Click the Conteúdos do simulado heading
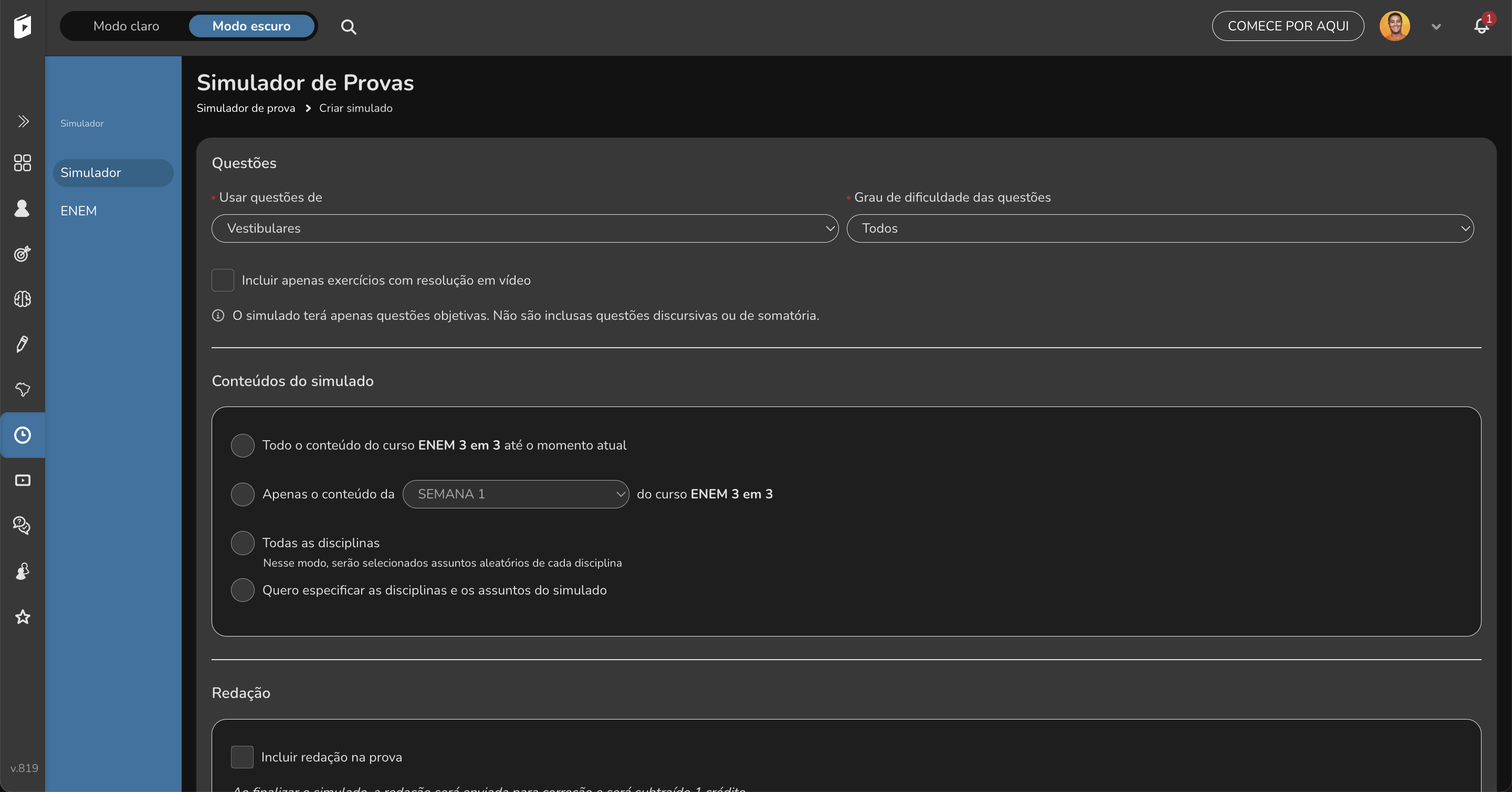 tap(292, 381)
